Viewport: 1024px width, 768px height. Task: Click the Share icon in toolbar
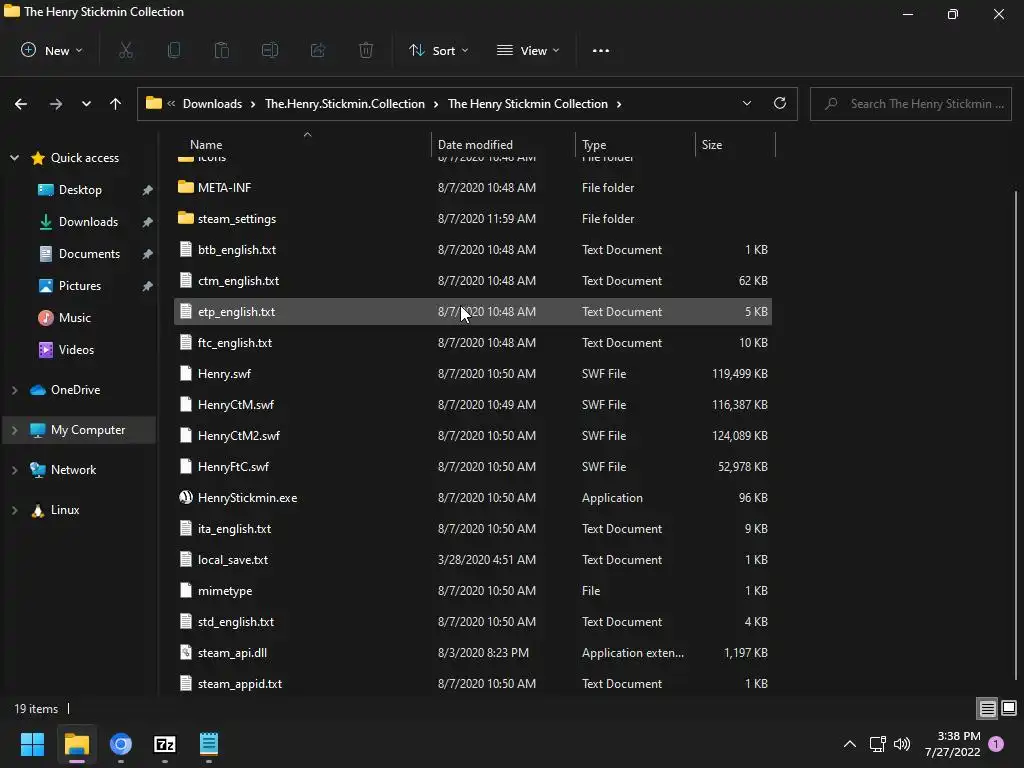click(318, 50)
